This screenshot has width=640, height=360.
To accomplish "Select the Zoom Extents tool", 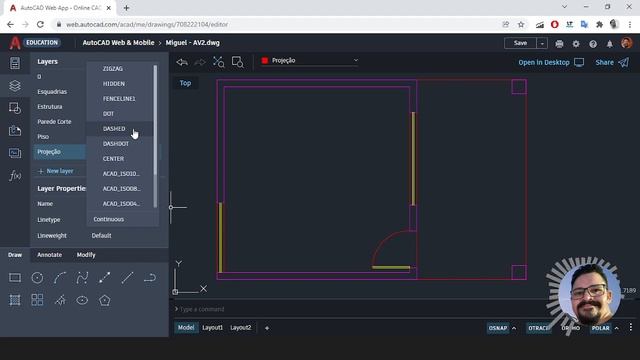I will 218,62.
